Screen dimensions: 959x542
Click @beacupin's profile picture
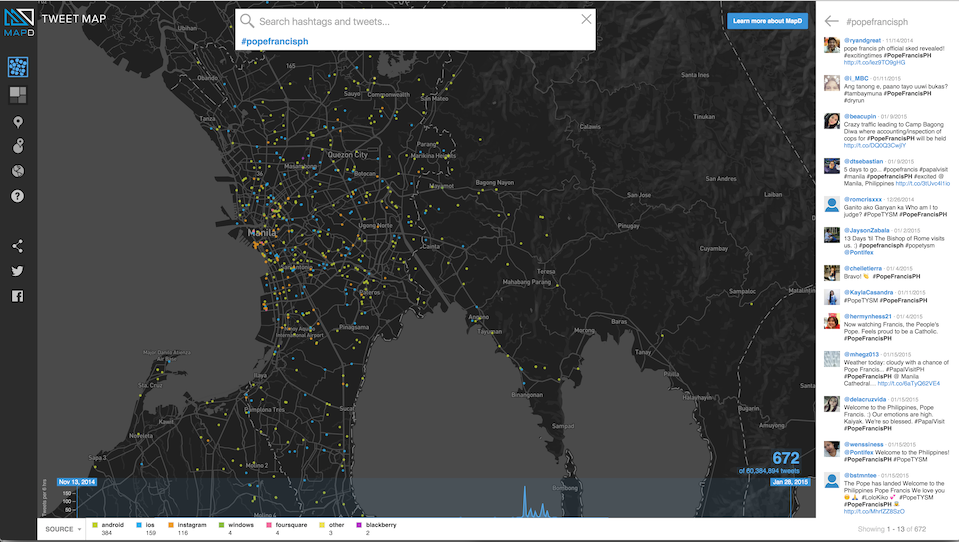(x=832, y=121)
